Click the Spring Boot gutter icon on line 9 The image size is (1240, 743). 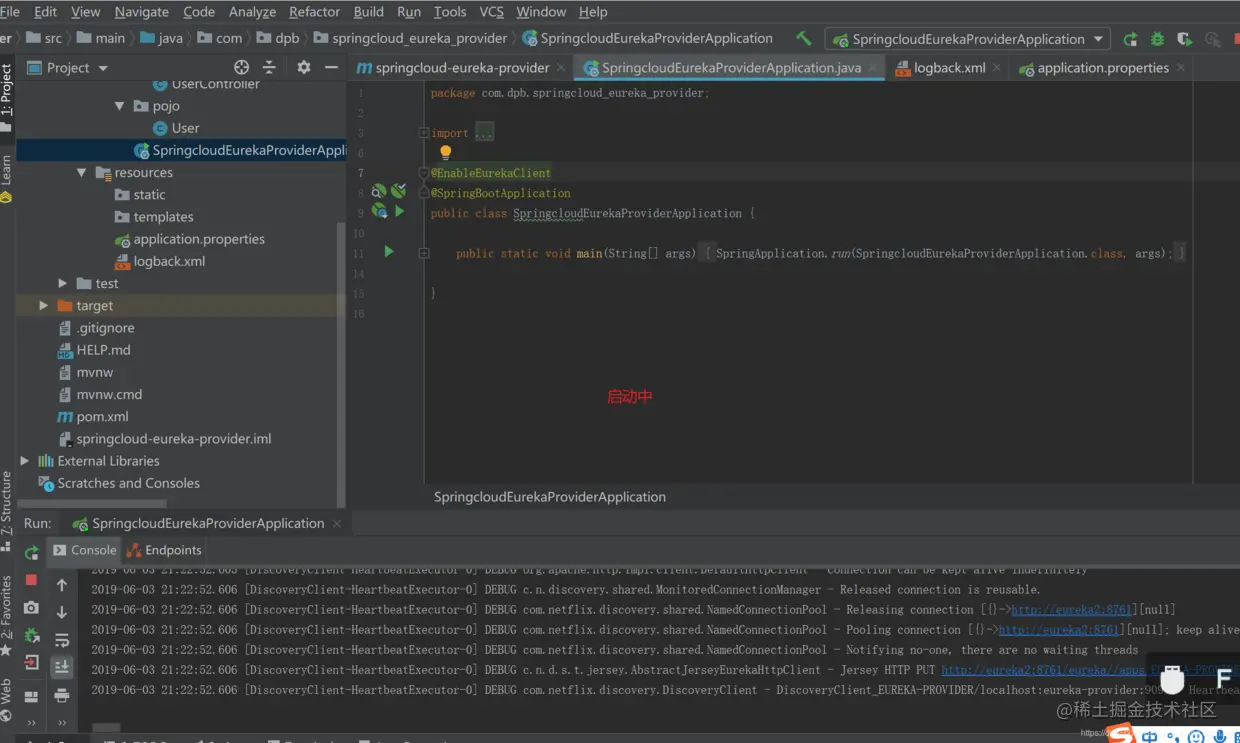[379, 211]
